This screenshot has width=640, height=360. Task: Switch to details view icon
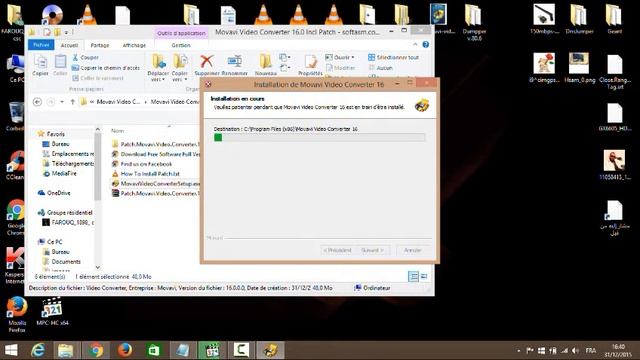(x=413, y=276)
